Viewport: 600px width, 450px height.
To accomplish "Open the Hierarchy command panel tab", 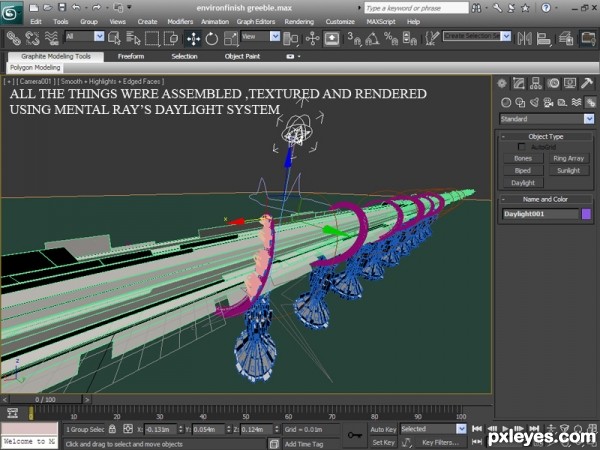I will coord(536,83).
